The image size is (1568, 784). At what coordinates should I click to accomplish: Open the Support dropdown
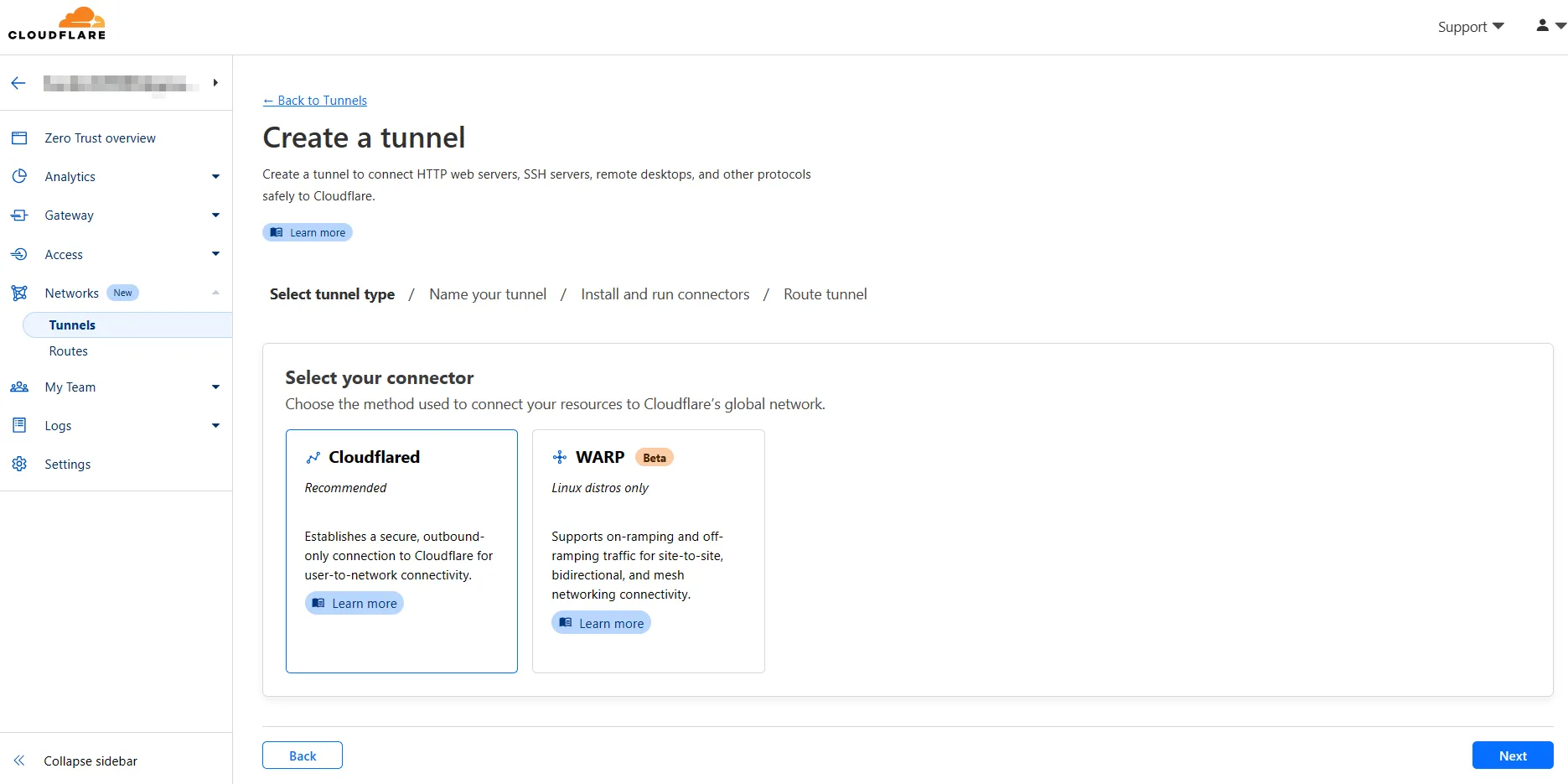(x=1471, y=27)
